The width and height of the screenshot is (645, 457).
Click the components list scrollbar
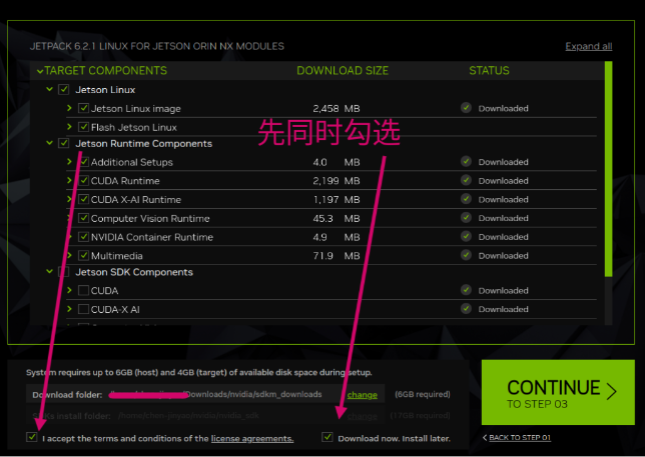pos(608,169)
